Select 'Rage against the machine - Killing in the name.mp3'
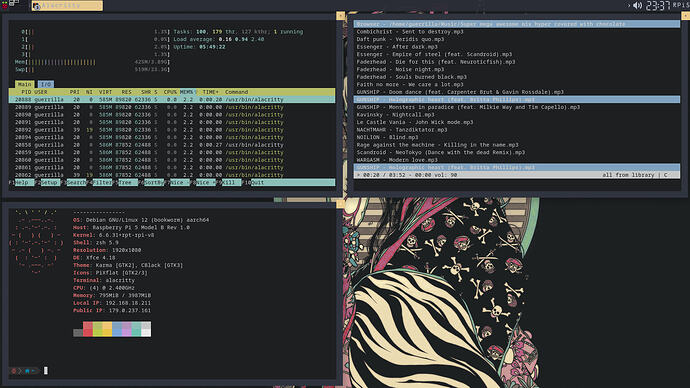690x388 pixels. pyautogui.click(x=437, y=145)
